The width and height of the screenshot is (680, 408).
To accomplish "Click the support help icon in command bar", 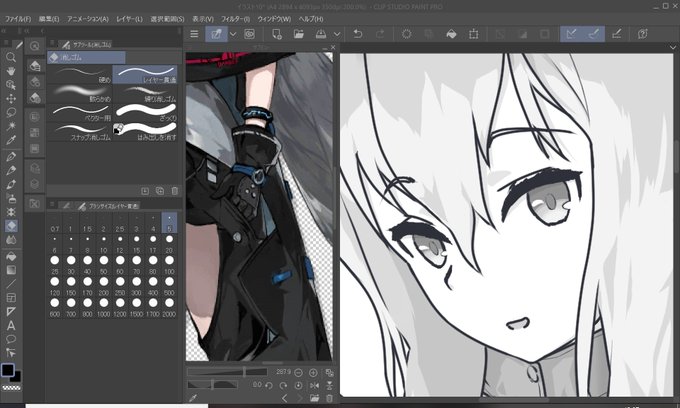I will click(x=643, y=34).
